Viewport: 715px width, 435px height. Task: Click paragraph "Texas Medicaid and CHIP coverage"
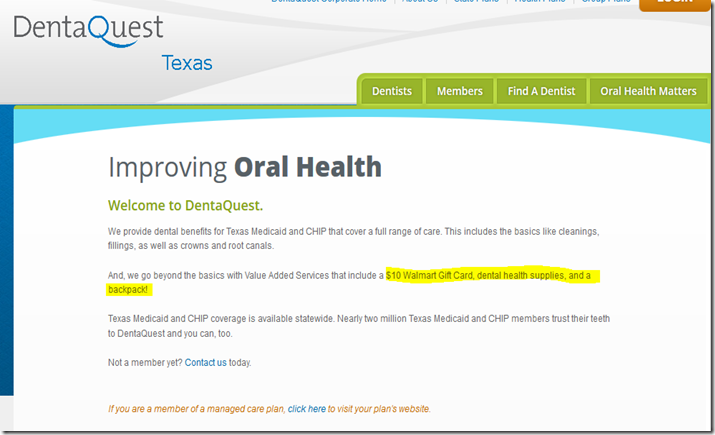point(359,326)
